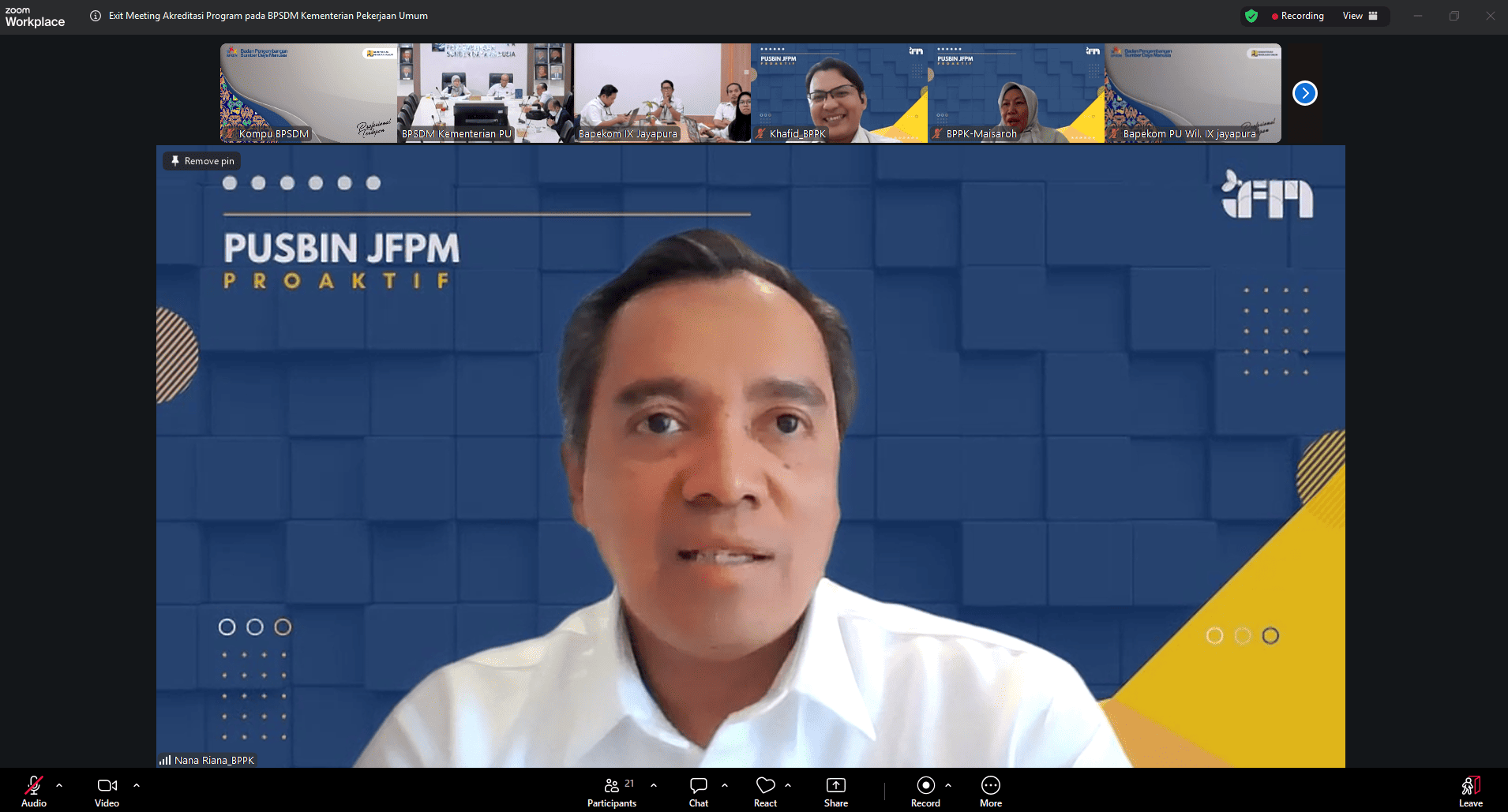Click the meeting info icon

[96, 16]
